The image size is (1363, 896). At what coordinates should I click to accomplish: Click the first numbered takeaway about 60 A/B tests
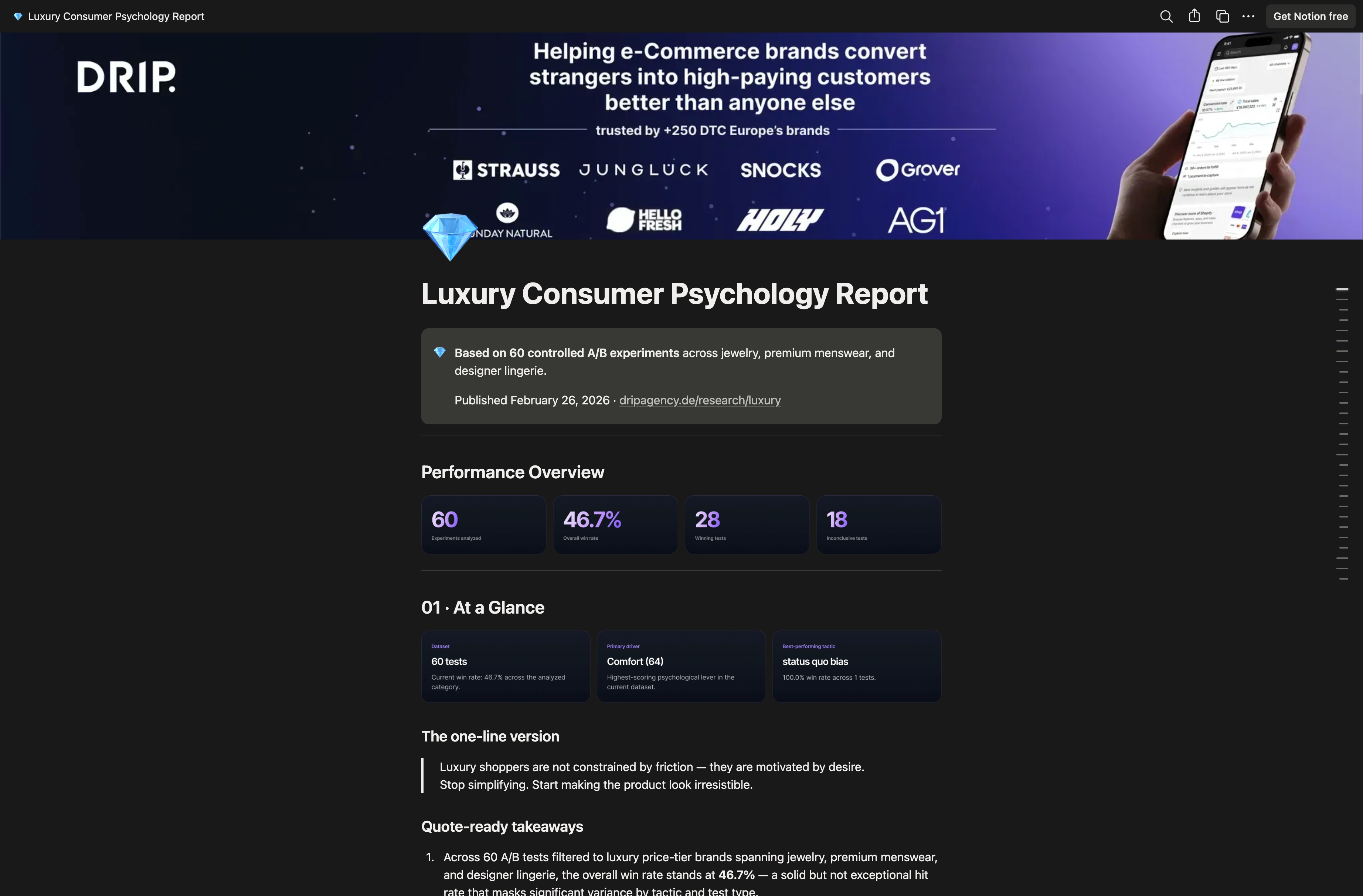tap(690, 874)
